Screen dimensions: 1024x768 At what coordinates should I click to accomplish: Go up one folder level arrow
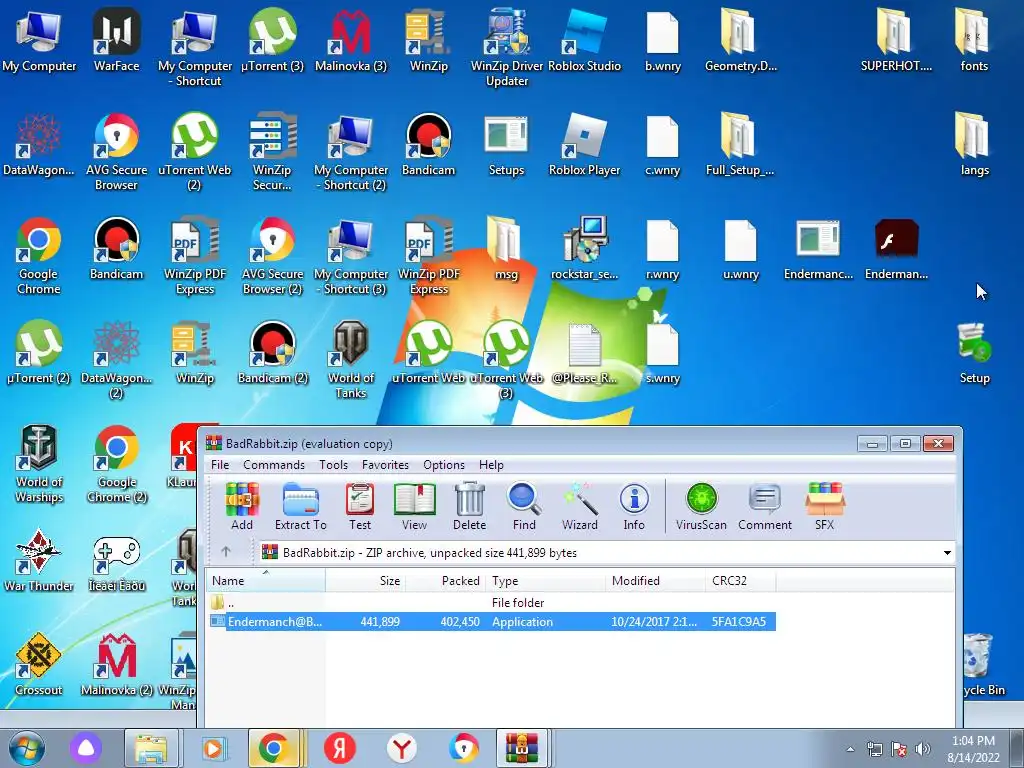pos(226,552)
